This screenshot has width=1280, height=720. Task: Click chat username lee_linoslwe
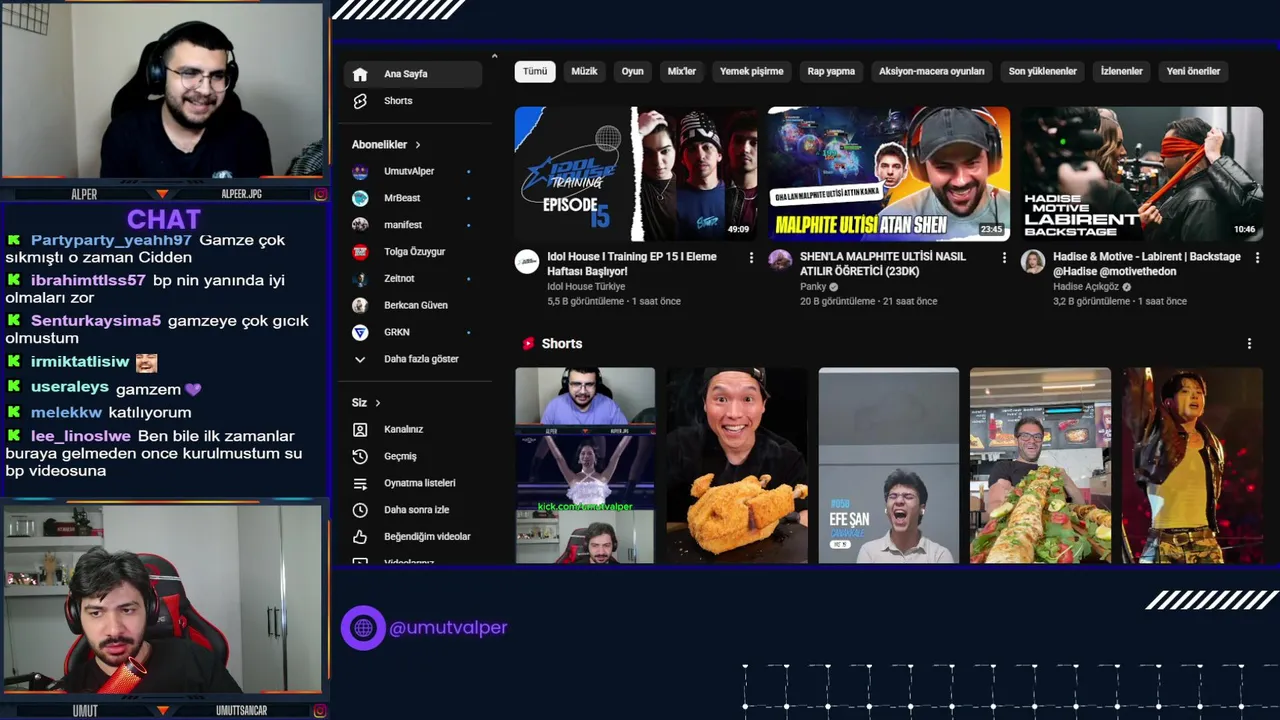click(81, 436)
